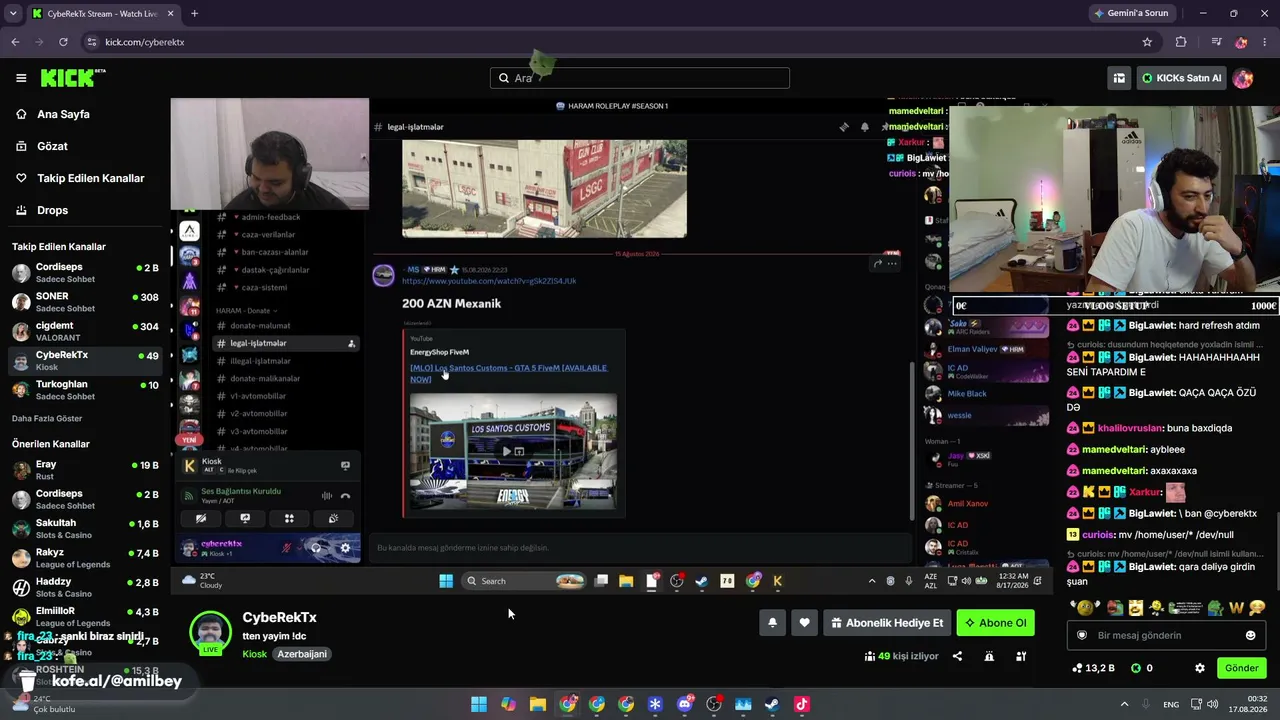Open Drops in the sidebar
This screenshot has height=720, width=1280.
(52, 210)
